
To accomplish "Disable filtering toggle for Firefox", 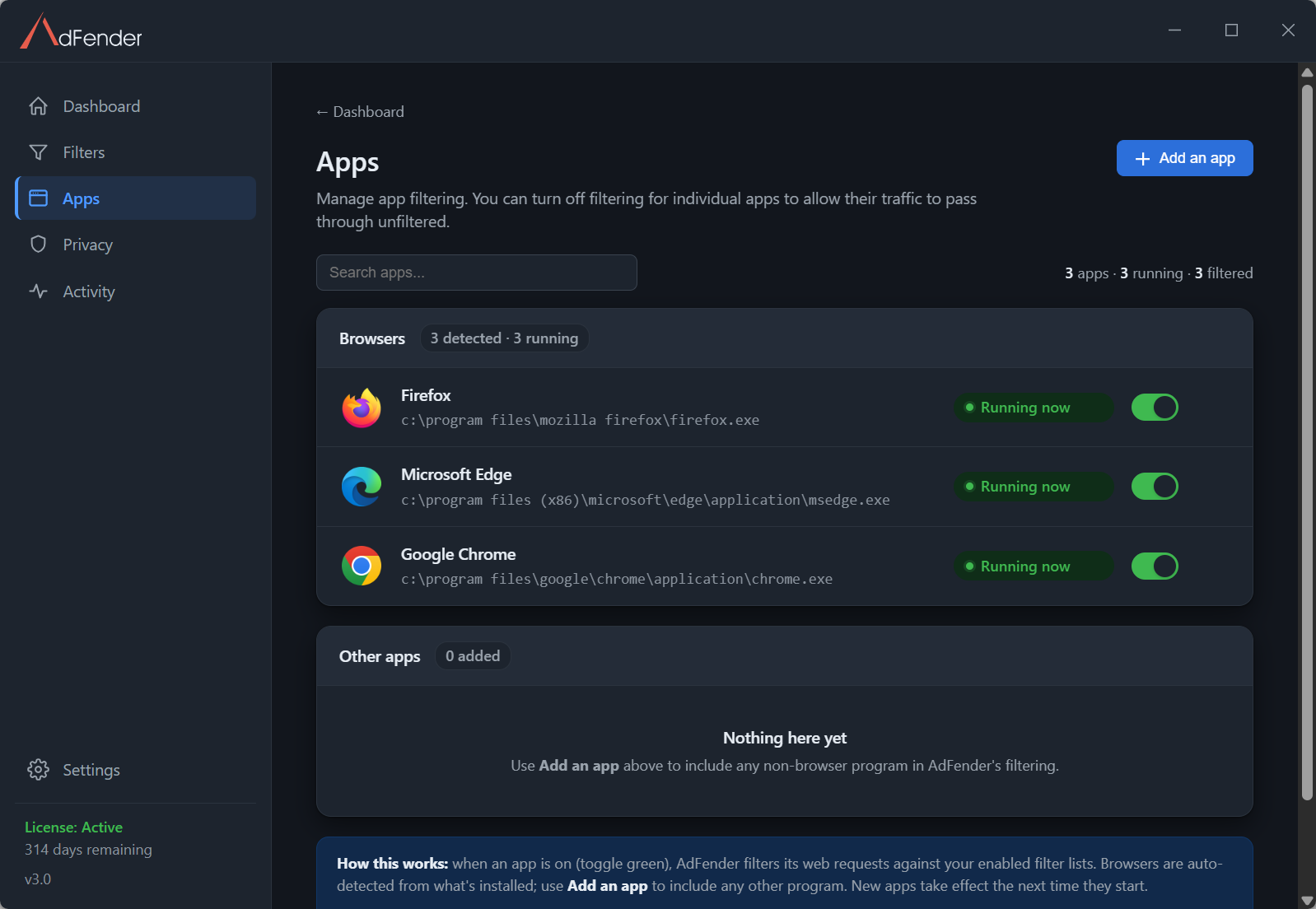I will click(1155, 408).
